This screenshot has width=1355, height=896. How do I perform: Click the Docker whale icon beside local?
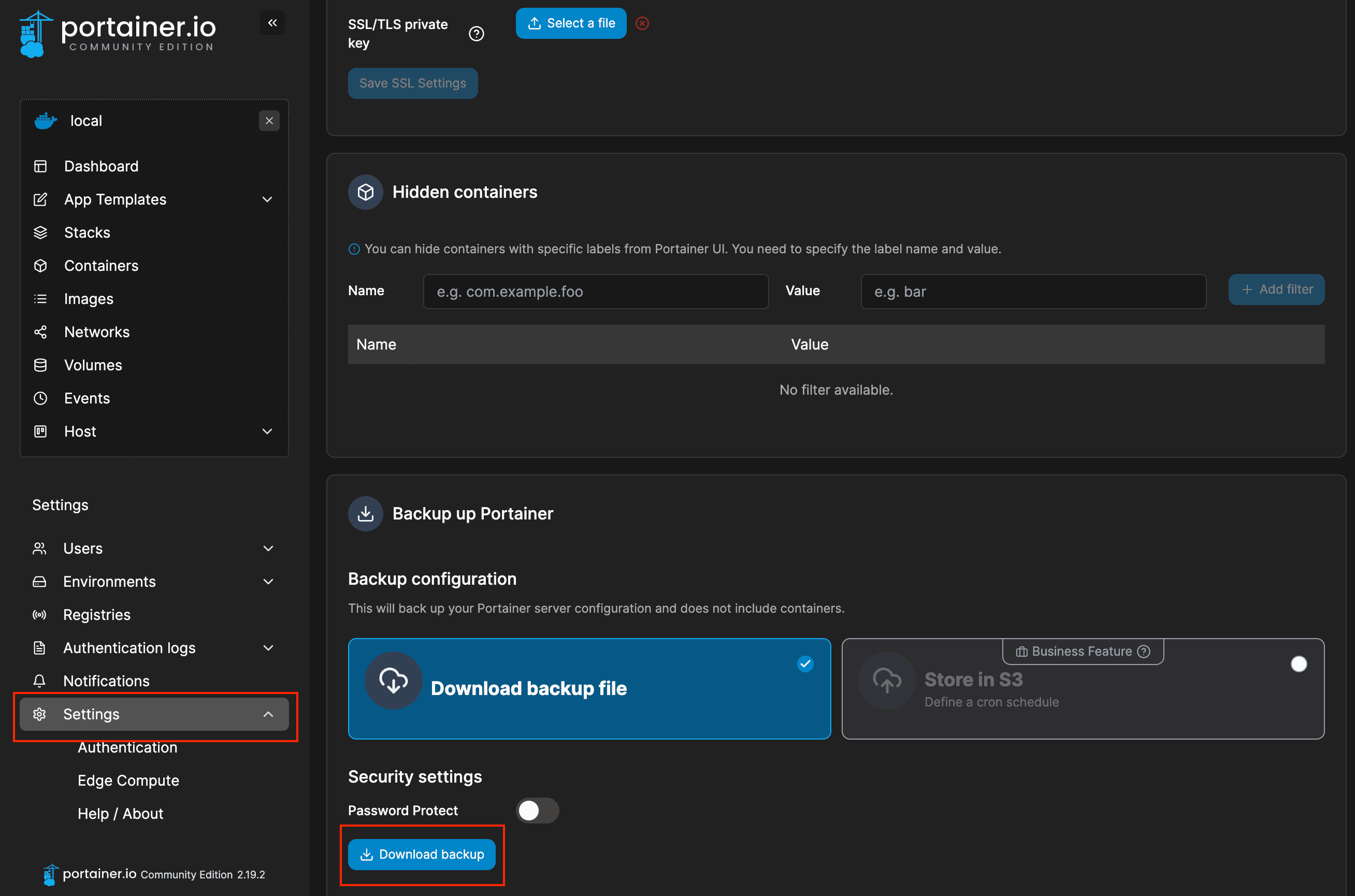click(45, 121)
